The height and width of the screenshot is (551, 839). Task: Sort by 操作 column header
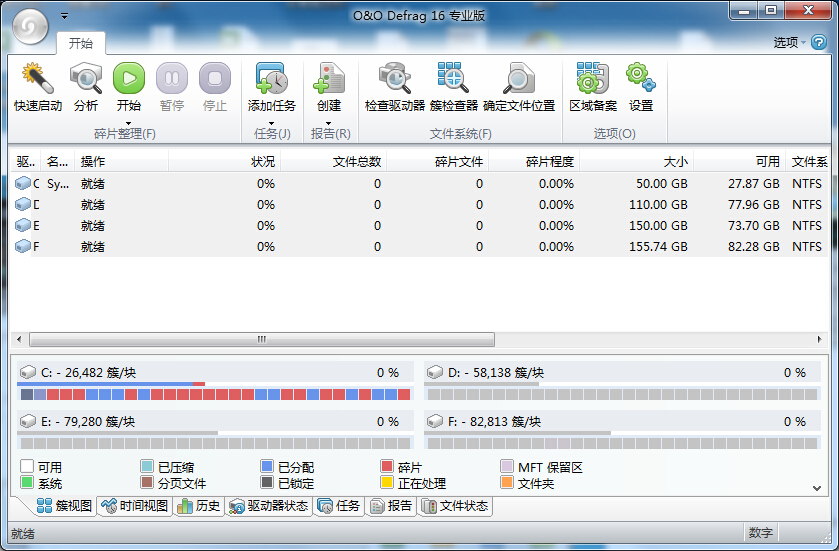click(123, 162)
